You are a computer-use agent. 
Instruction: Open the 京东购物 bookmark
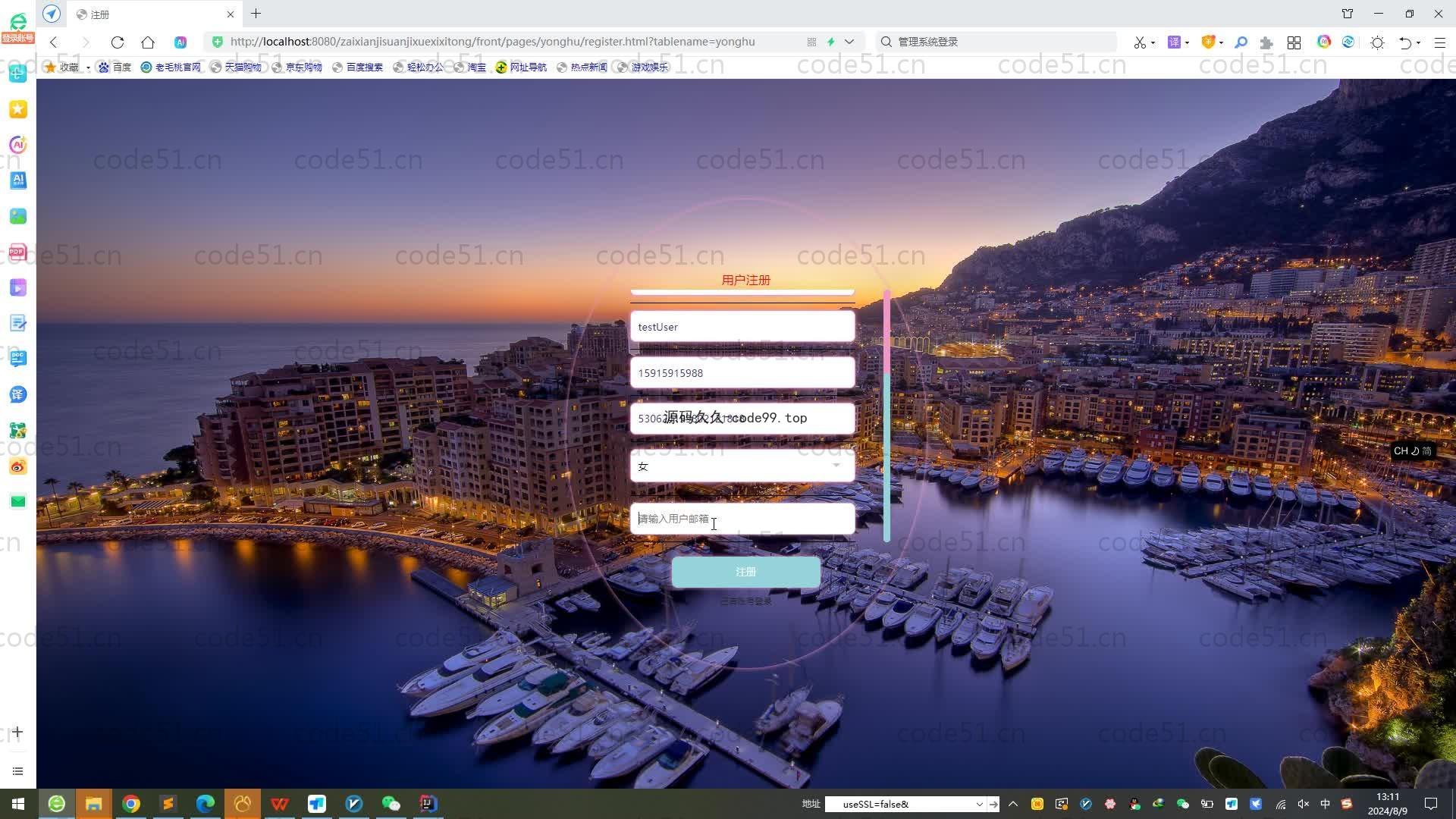pyautogui.click(x=297, y=67)
